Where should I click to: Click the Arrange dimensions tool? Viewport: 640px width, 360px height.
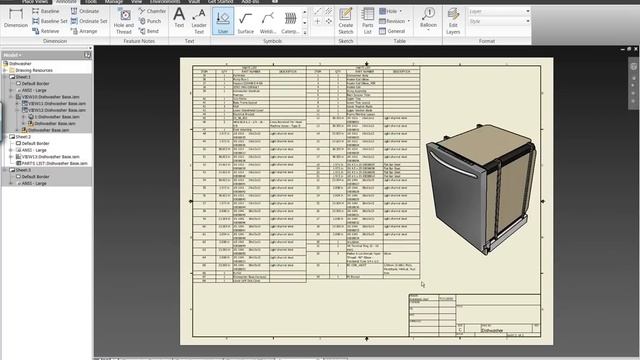tap(84, 31)
